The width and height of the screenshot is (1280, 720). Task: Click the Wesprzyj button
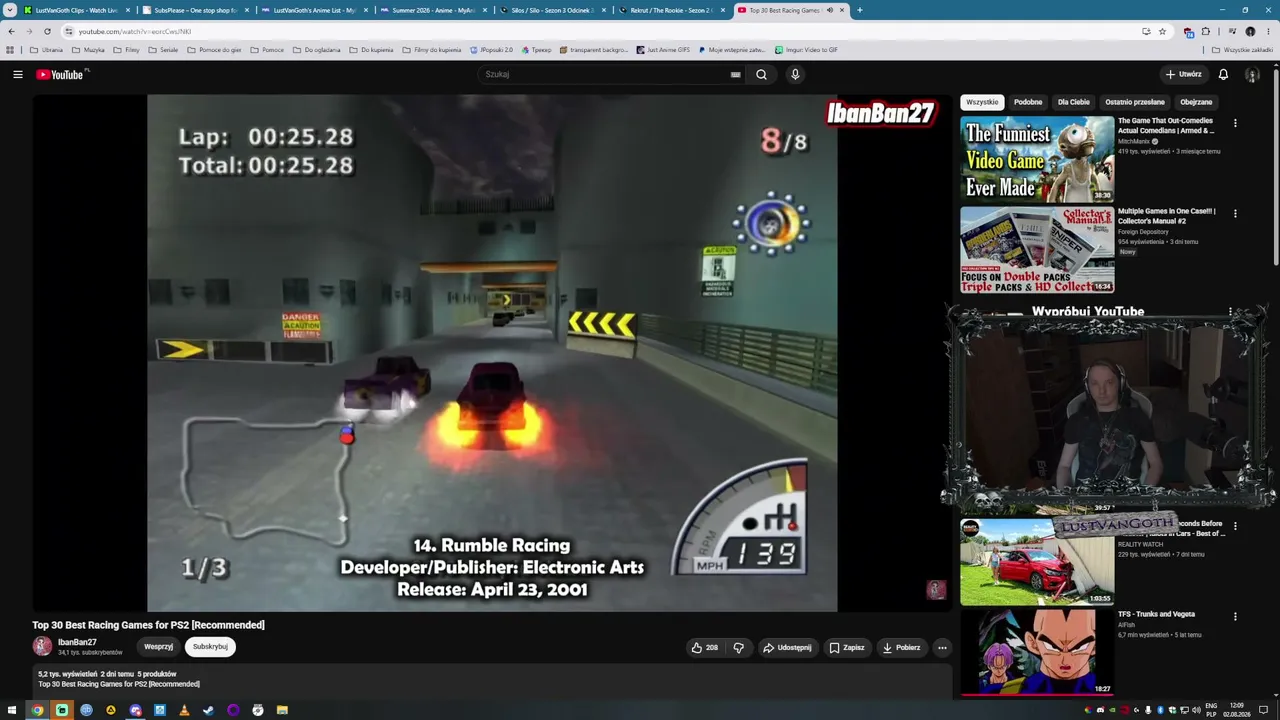(158, 647)
